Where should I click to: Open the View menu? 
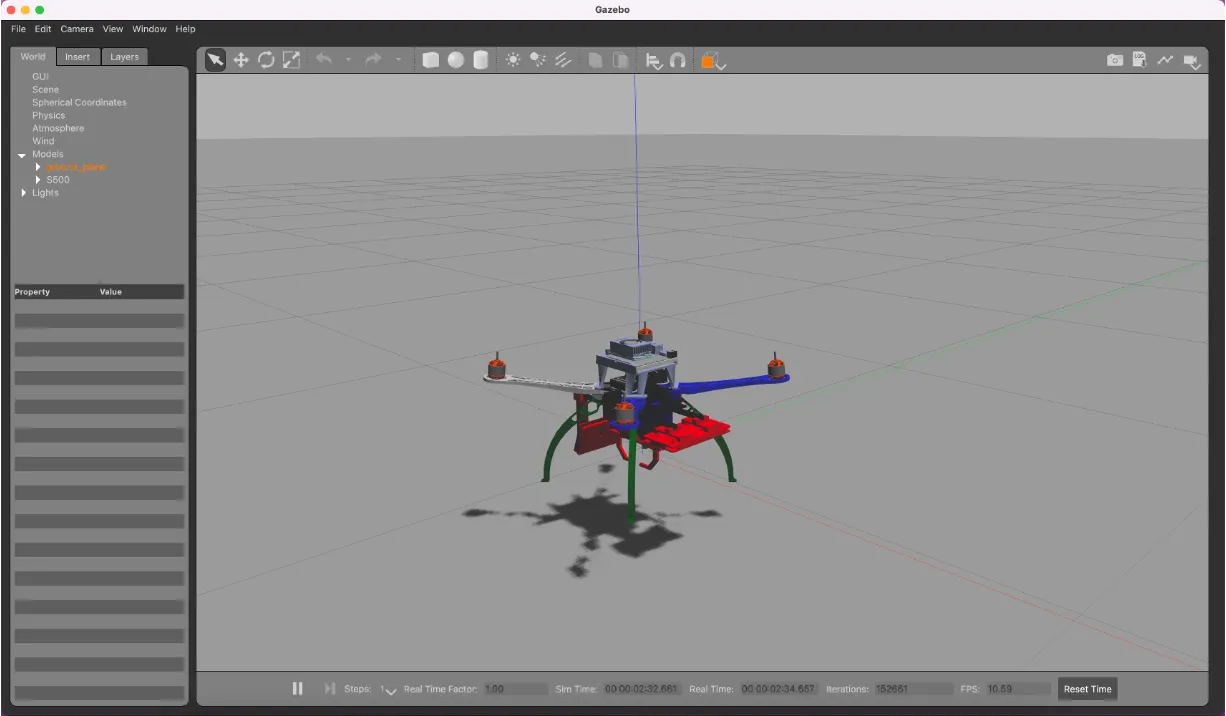click(x=113, y=29)
